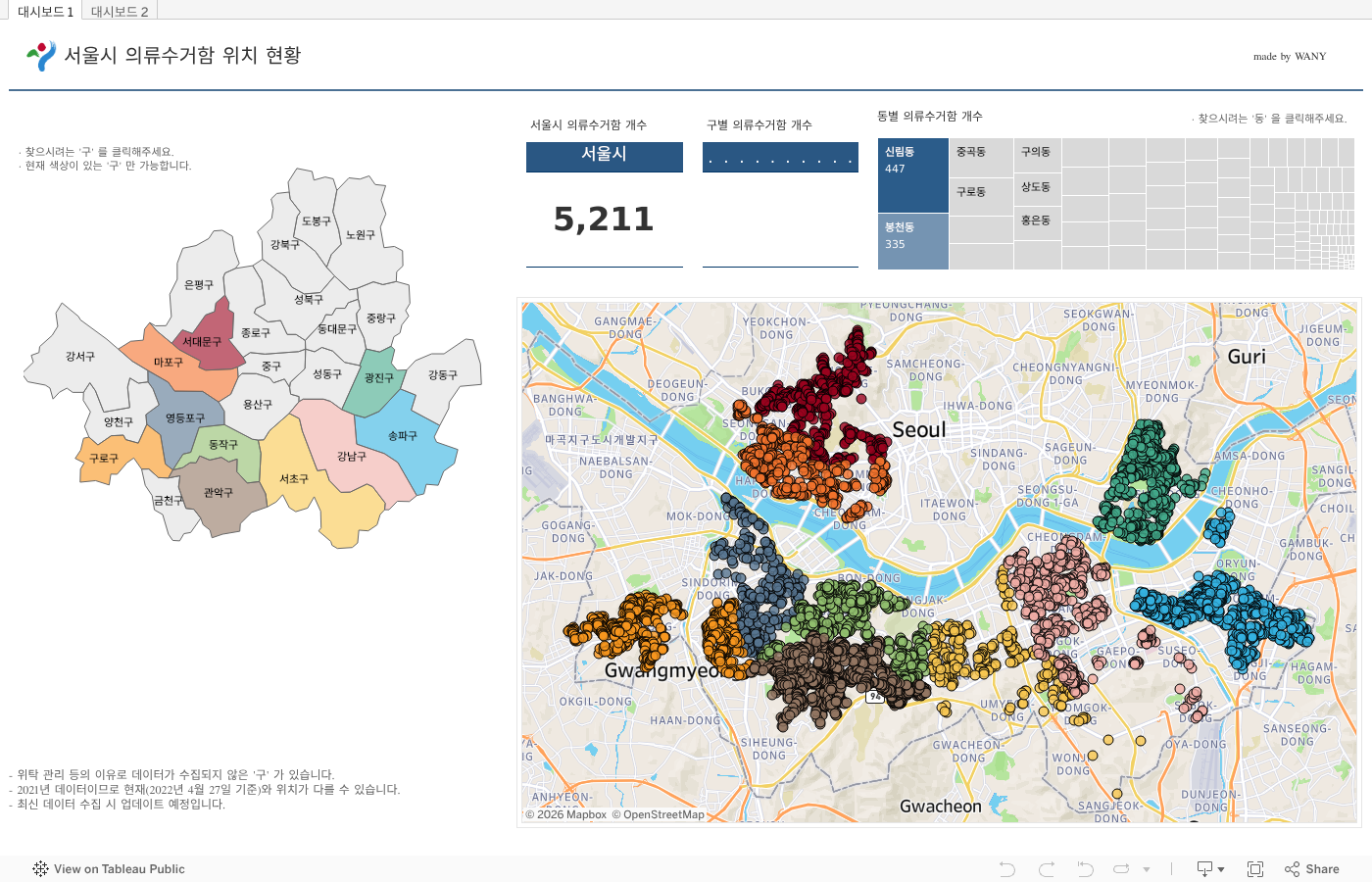Click the refresh data icon
The width and height of the screenshot is (1372, 882).
(x=1122, y=869)
